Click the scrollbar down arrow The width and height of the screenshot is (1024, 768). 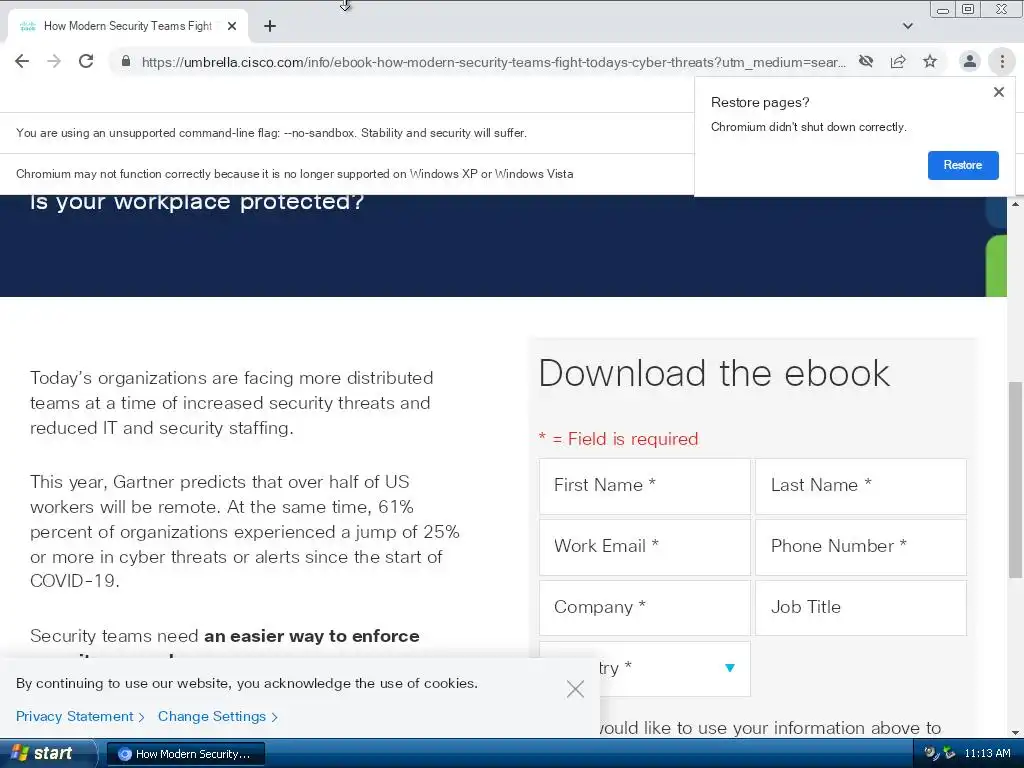pyautogui.click(x=1016, y=732)
